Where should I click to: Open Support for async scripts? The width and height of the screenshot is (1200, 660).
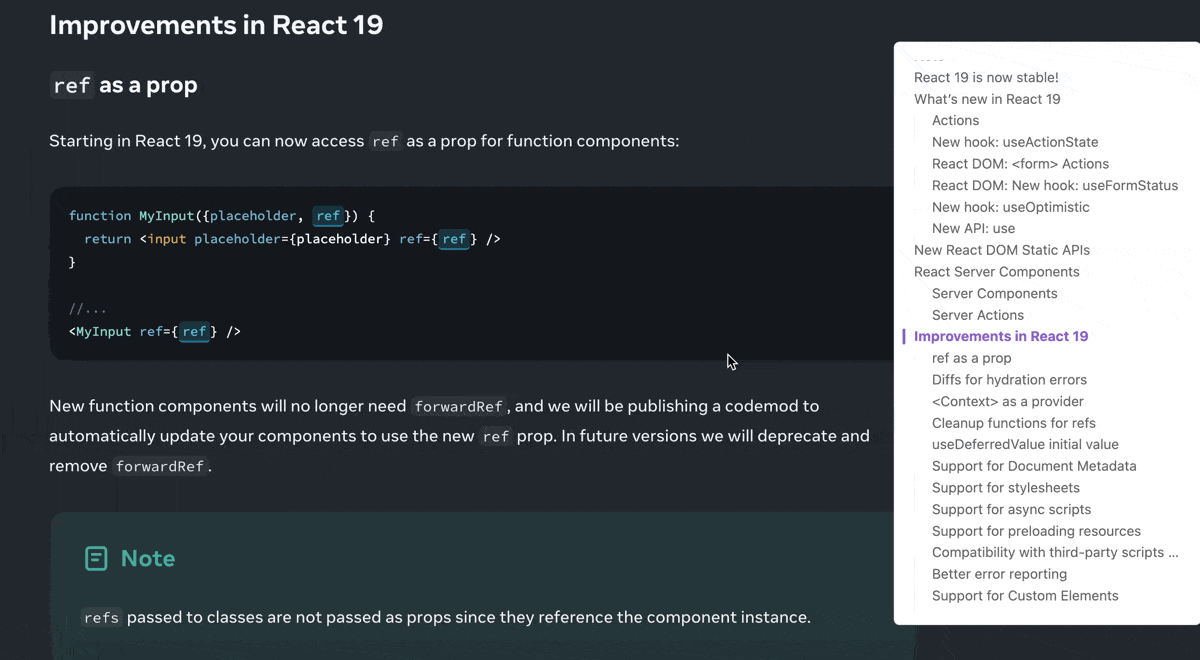tap(1011, 509)
